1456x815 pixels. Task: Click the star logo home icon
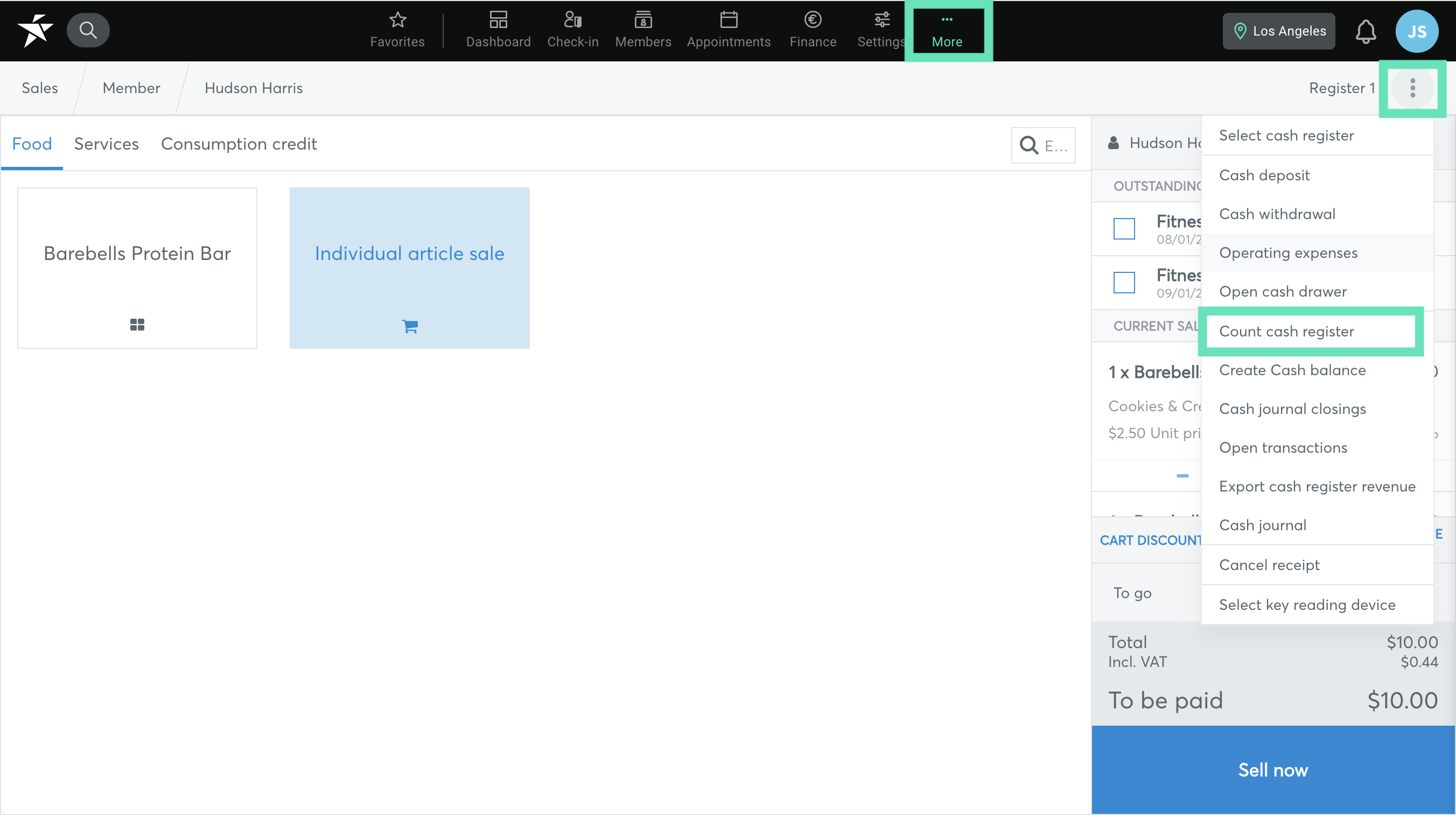[35, 30]
